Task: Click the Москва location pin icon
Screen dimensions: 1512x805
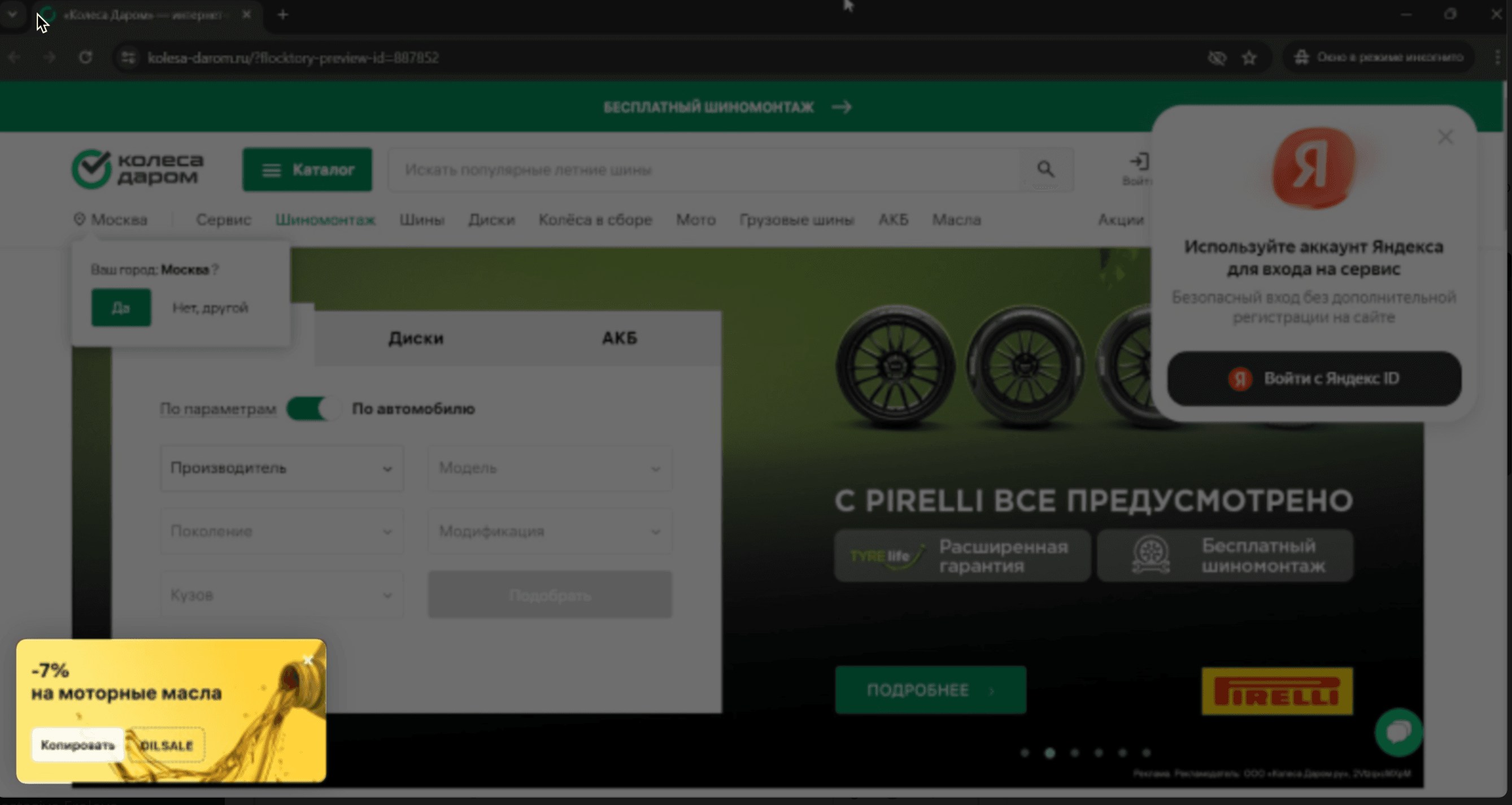Action: click(79, 219)
